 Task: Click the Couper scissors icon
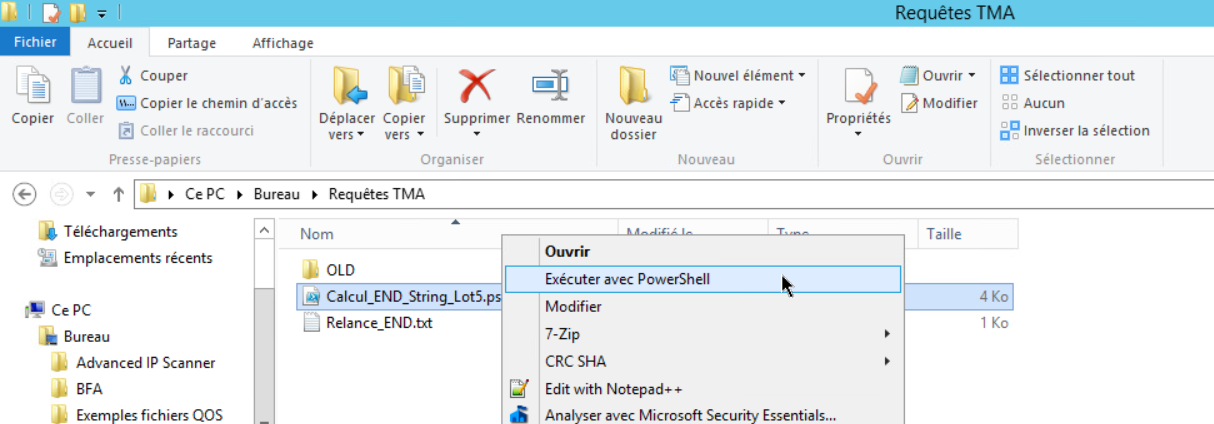click(126, 76)
